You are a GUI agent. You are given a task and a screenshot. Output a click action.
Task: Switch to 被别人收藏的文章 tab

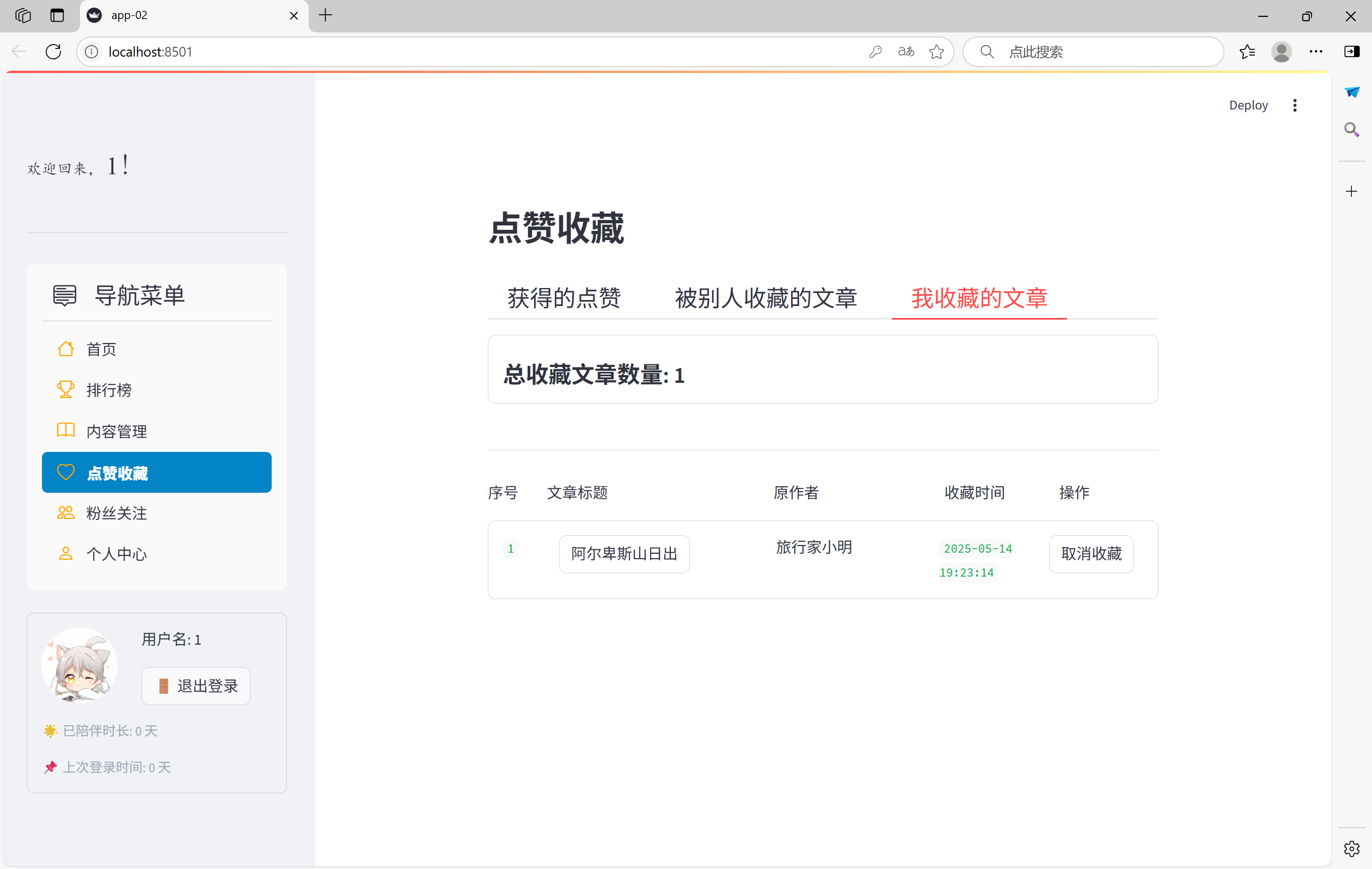765,298
